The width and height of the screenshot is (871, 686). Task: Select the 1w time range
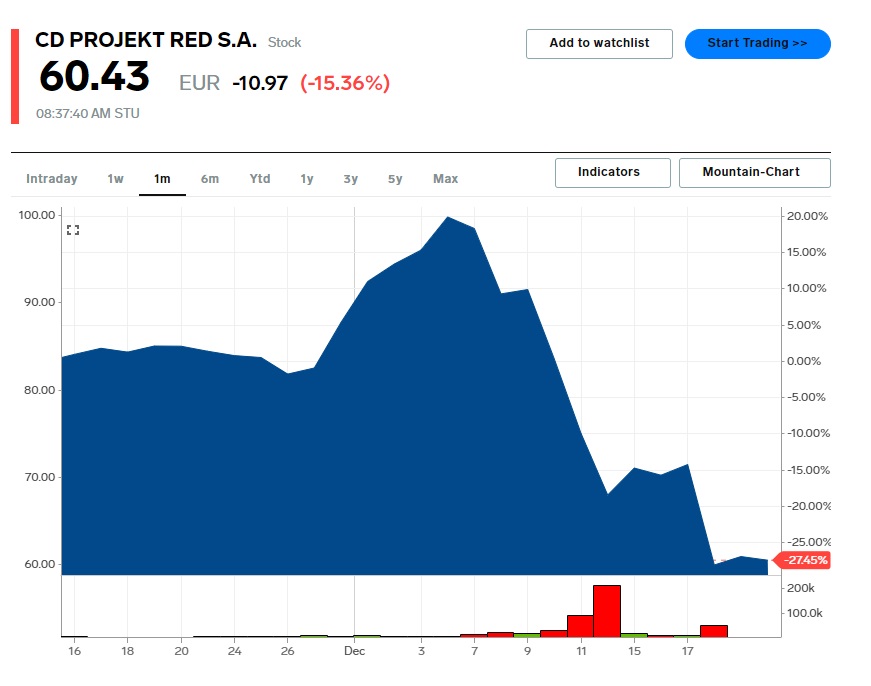pos(116,179)
